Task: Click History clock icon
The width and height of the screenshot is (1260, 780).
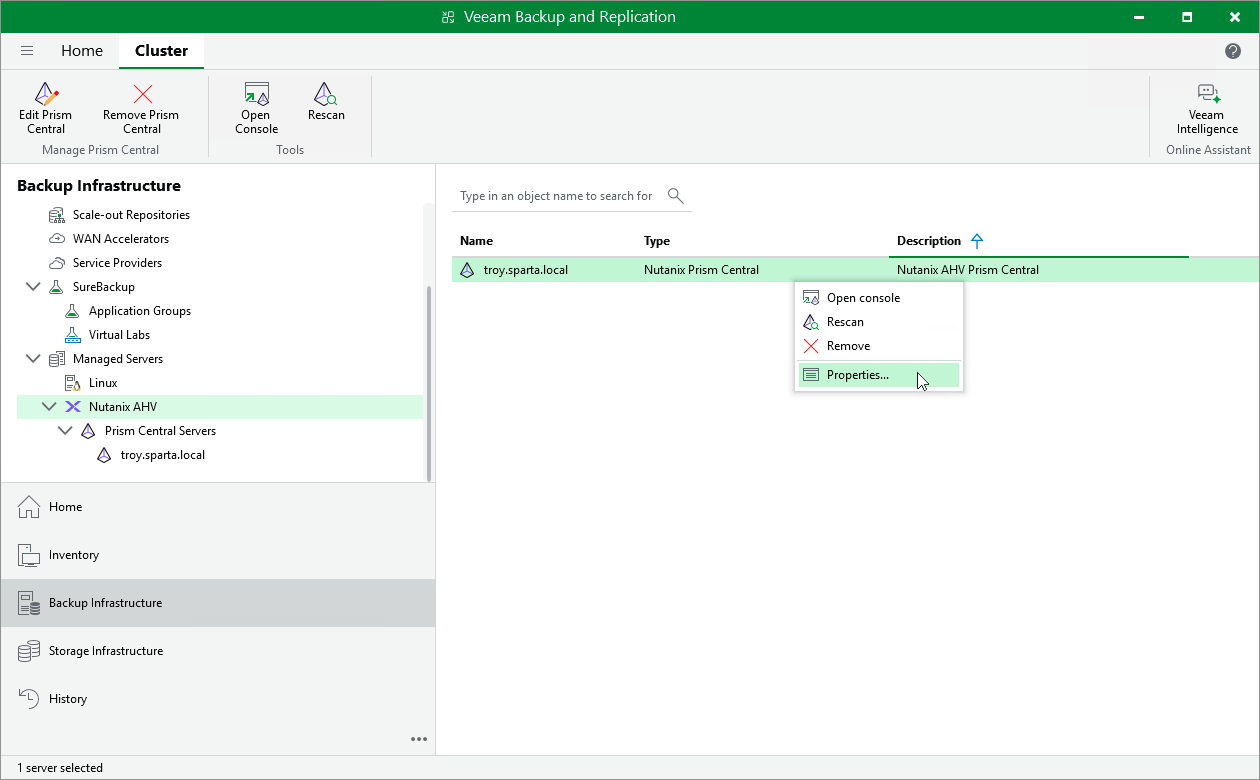Action: 30,699
